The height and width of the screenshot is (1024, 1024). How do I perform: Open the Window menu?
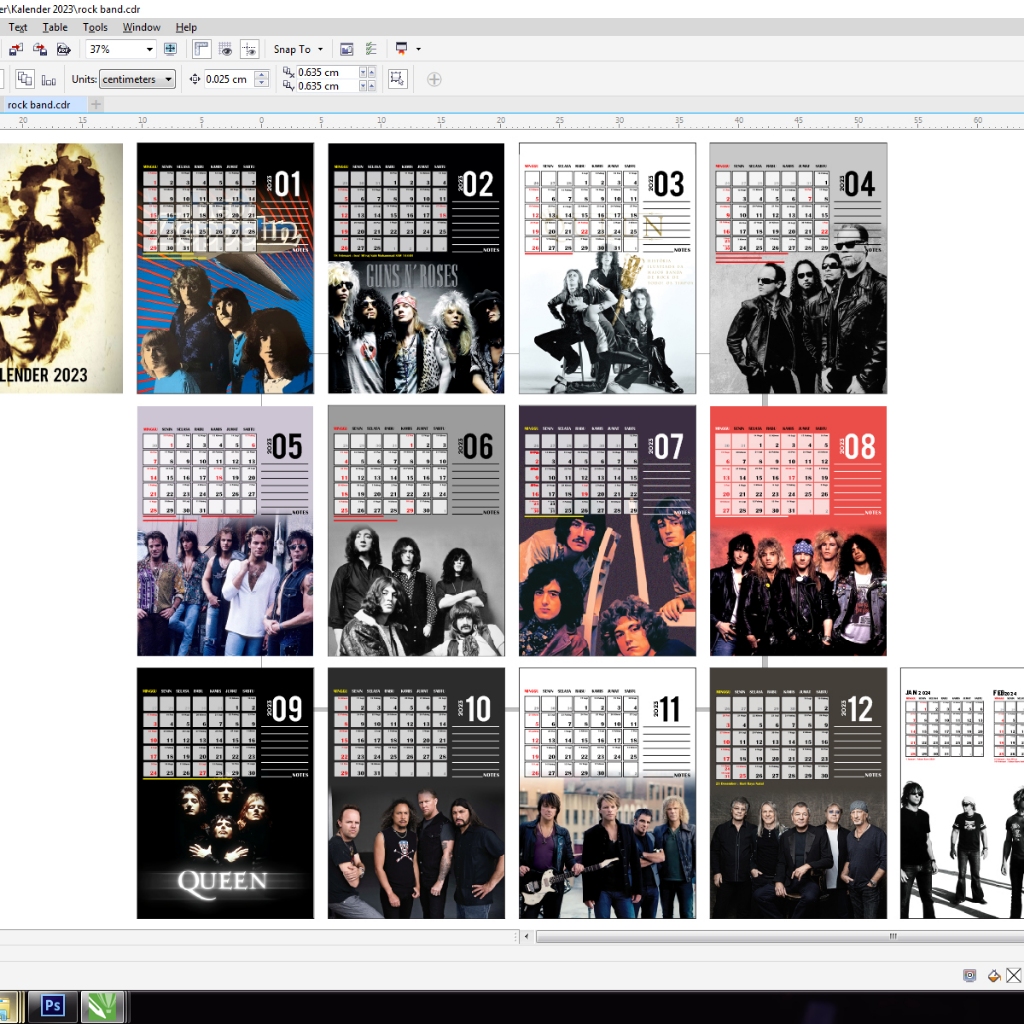click(141, 27)
